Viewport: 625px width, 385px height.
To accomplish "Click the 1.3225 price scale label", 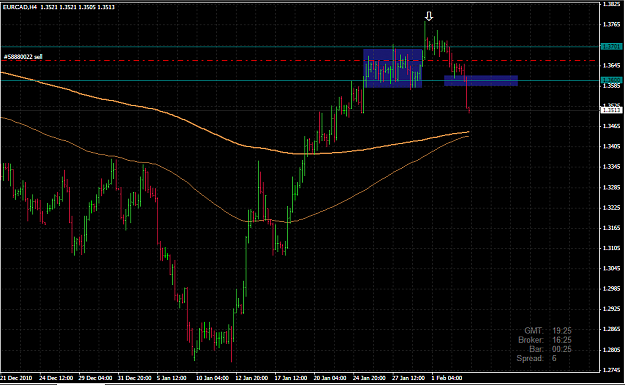I will [x=611, y=207].
